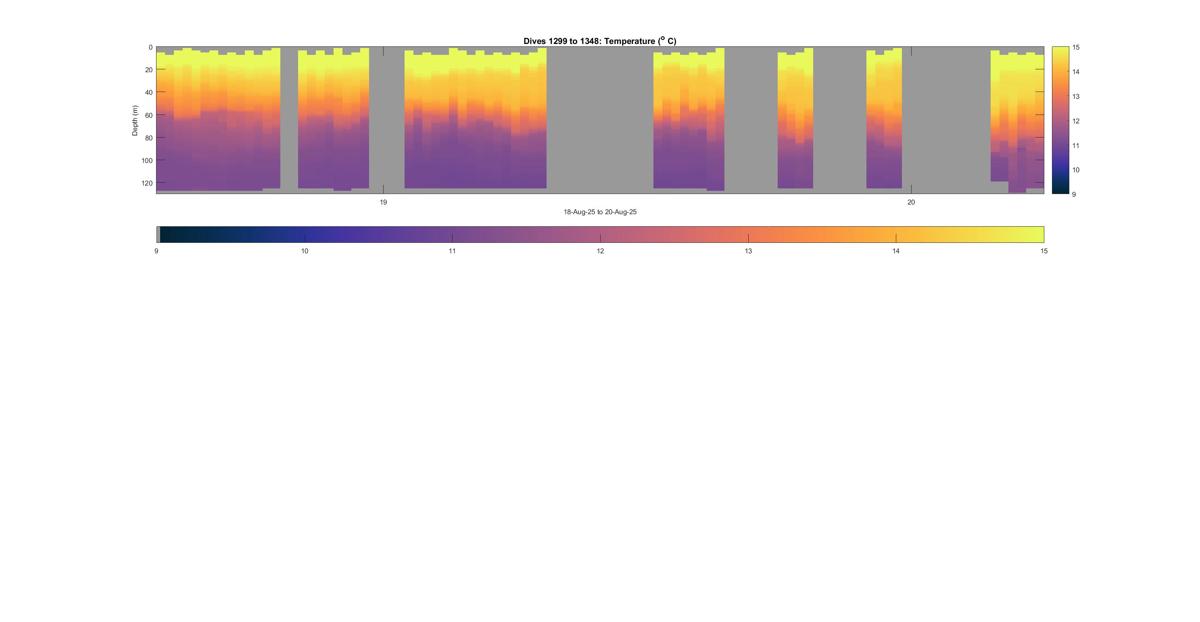
Task: Select the "10" label under the horizontal colorbar
Action: pyautogui.click(x=304, y=251)
